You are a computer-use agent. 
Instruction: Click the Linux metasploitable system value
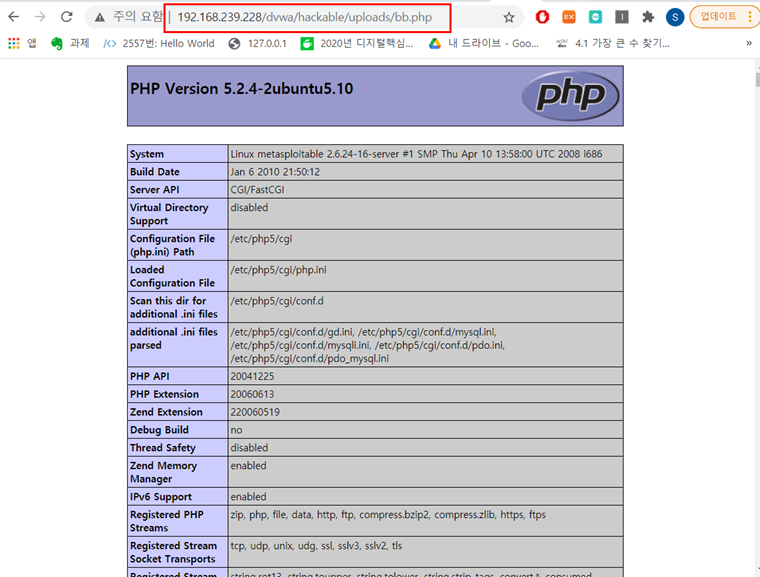coord(416,154)
